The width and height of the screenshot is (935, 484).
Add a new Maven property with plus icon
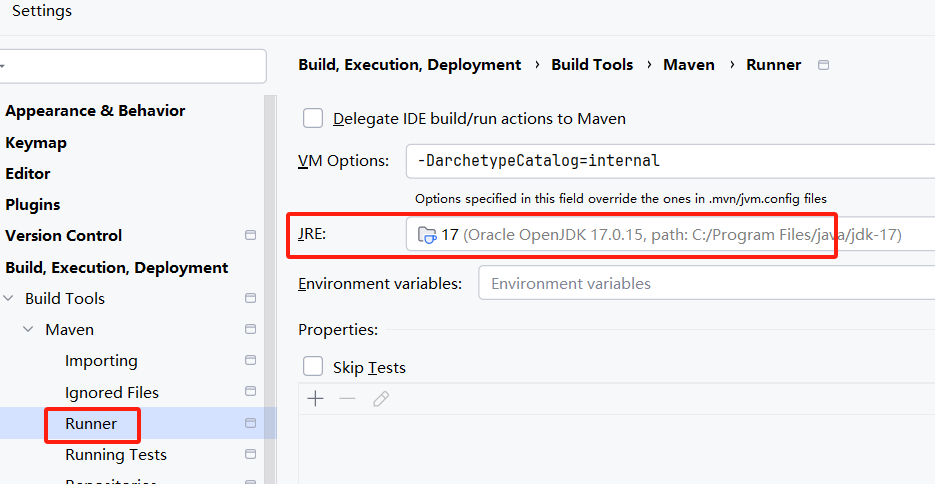pyautogui.click(x=315, y=399)
